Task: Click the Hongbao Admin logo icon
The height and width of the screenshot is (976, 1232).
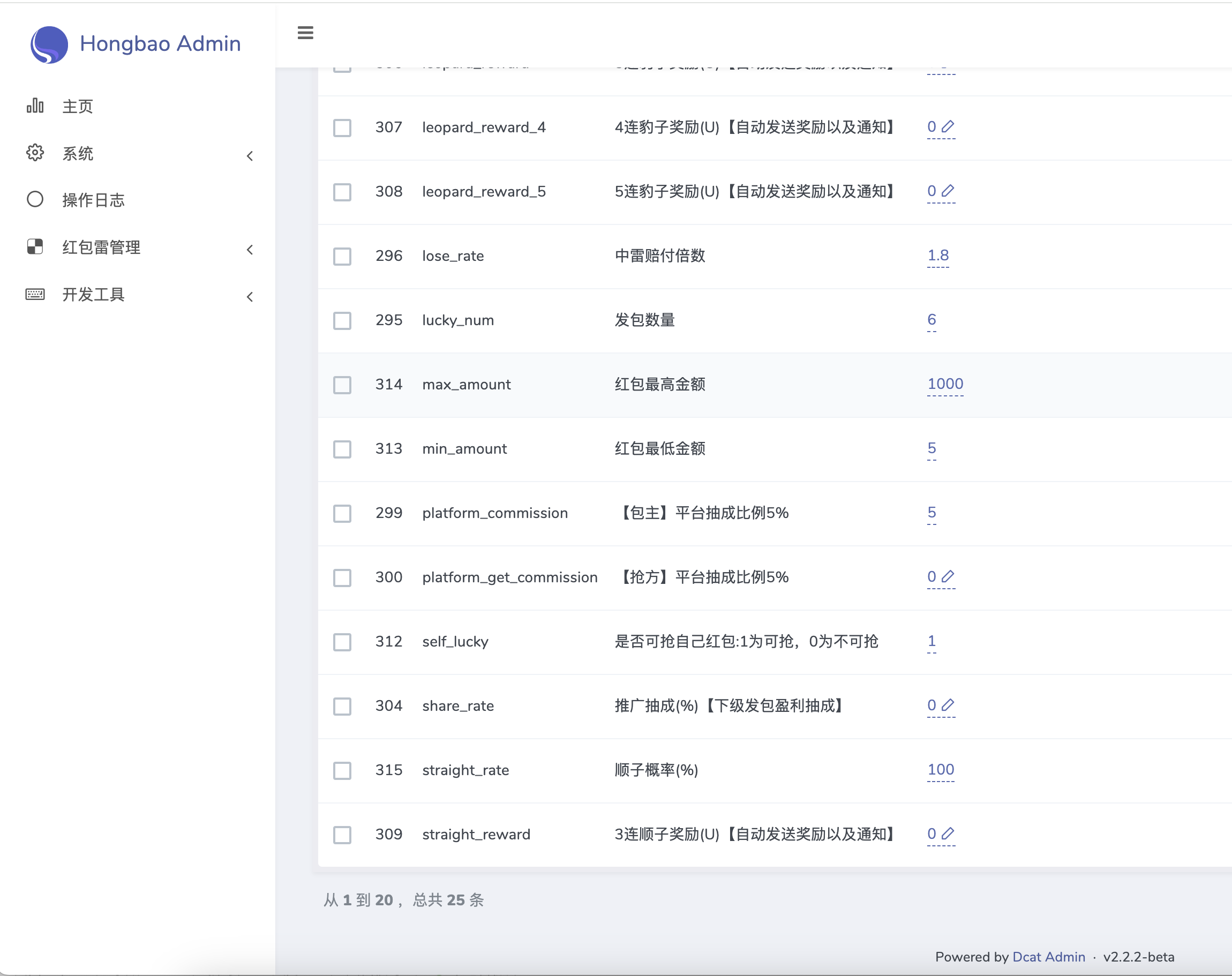Action: point(49,44)
